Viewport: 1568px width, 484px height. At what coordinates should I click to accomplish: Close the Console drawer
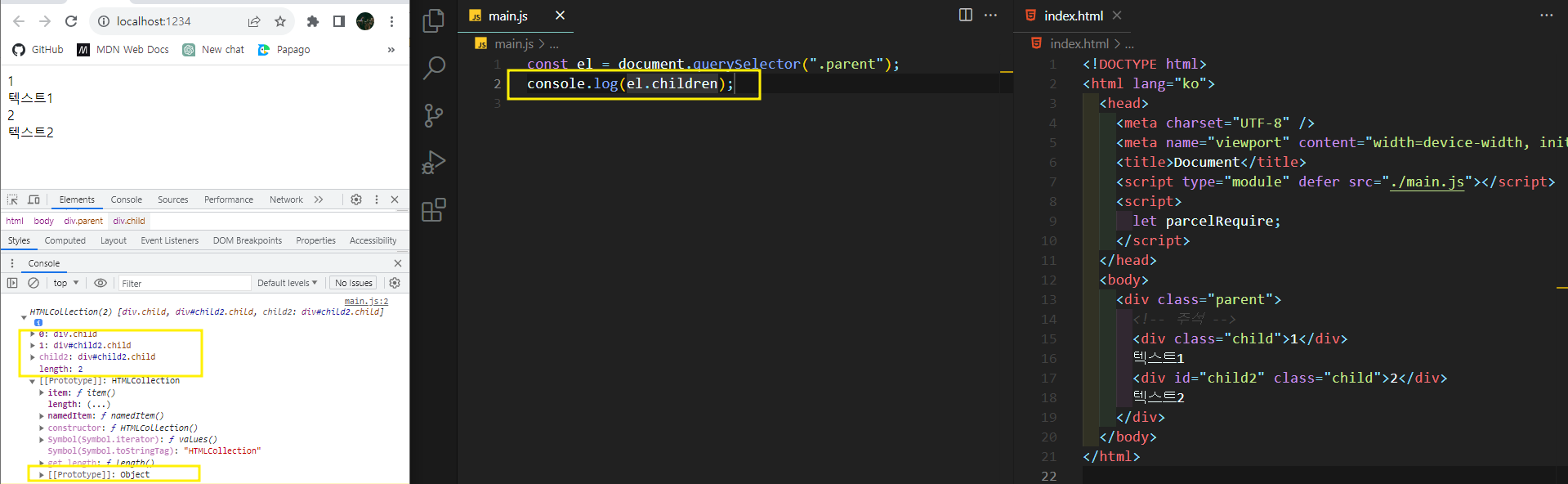pyautogui.click(x=398, y=263)
